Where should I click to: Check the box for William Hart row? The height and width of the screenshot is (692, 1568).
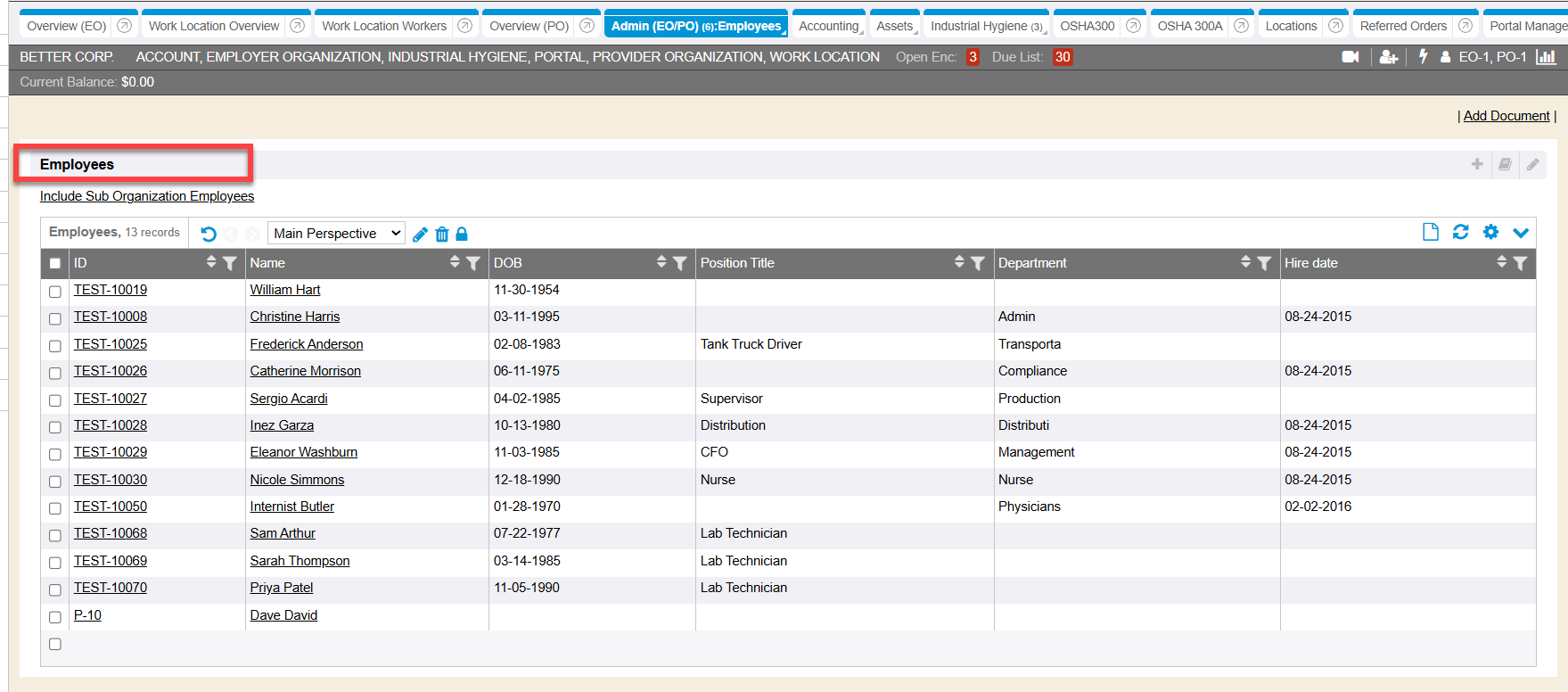[55, 292]
